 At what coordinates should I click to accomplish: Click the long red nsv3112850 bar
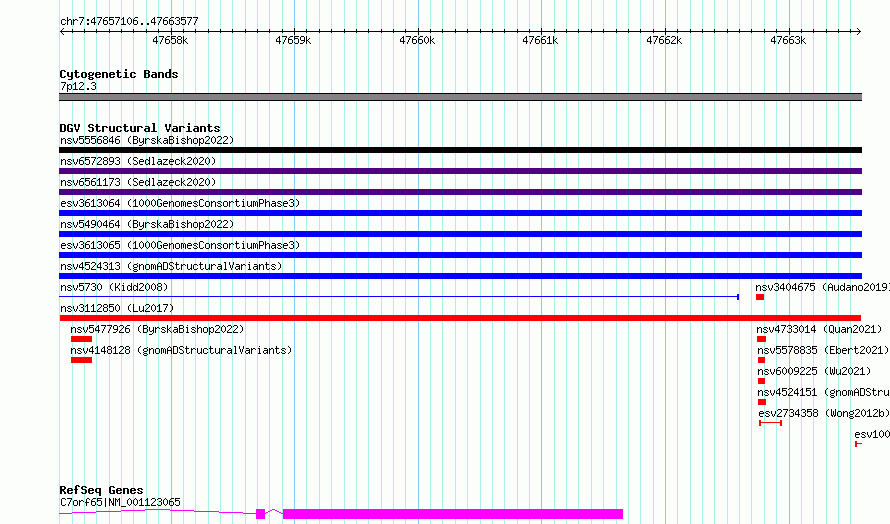pos(460,318)
